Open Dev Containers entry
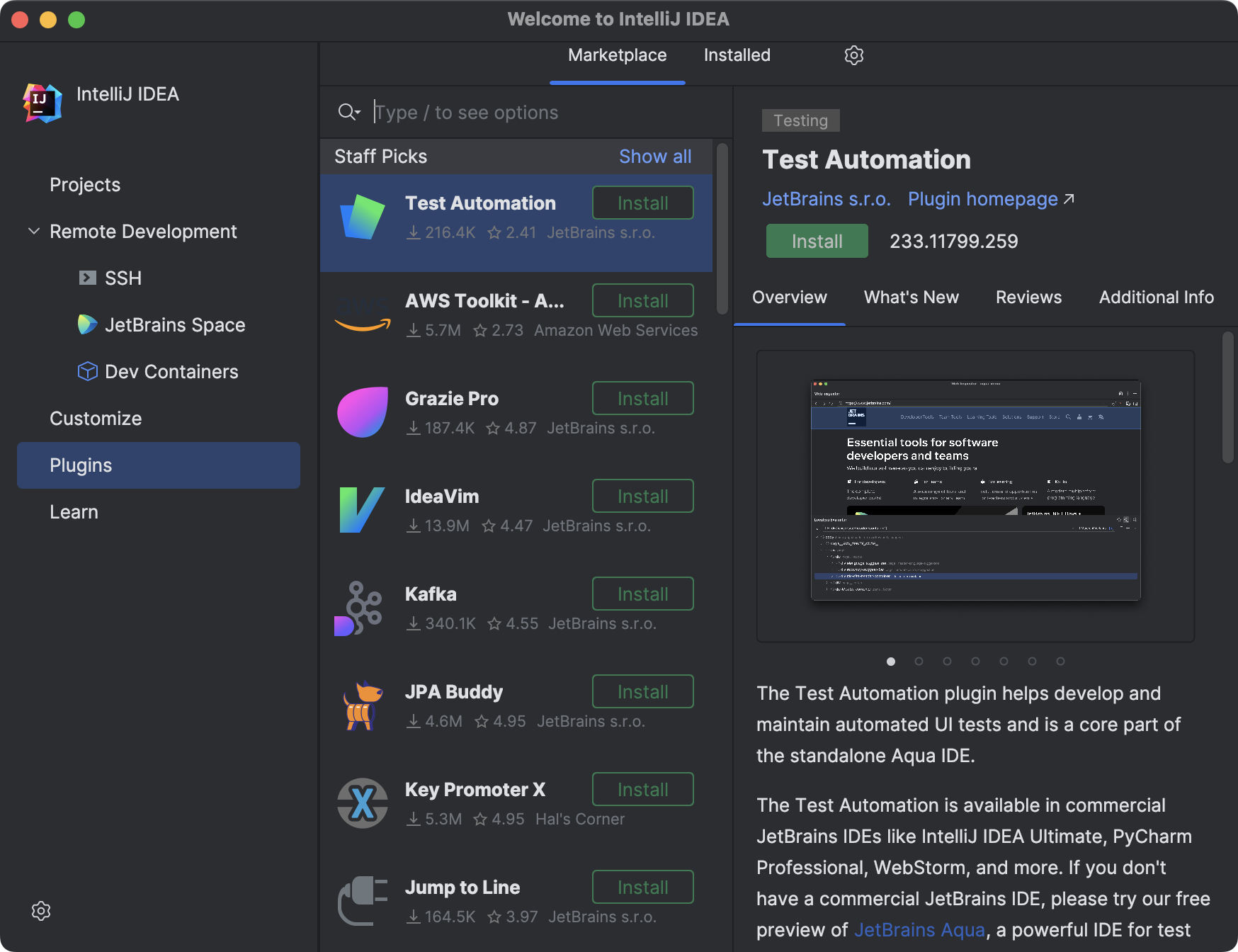This screenshot has height=952, width=1238. coord(171,372)
